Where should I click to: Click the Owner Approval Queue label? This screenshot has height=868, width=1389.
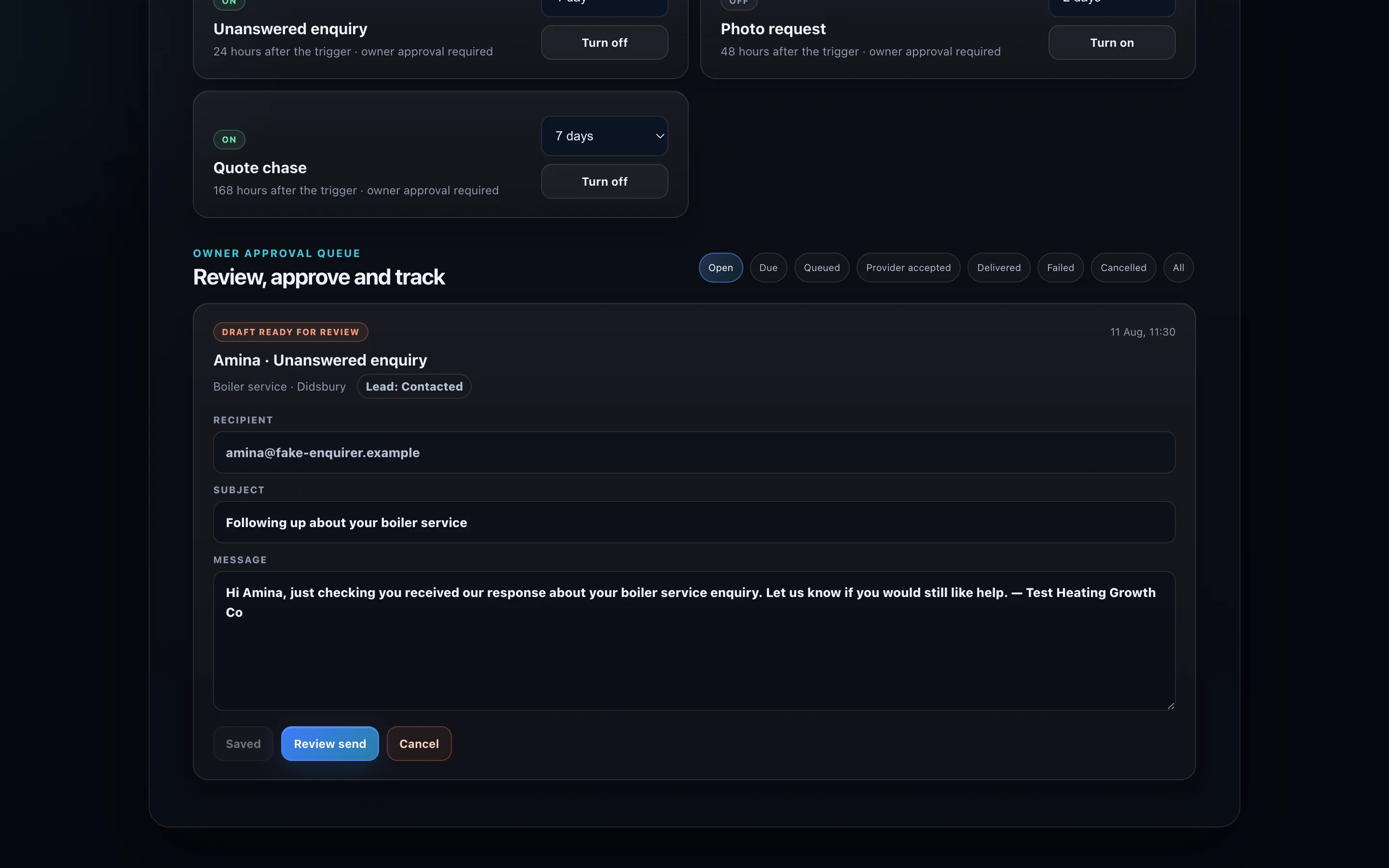277,253
